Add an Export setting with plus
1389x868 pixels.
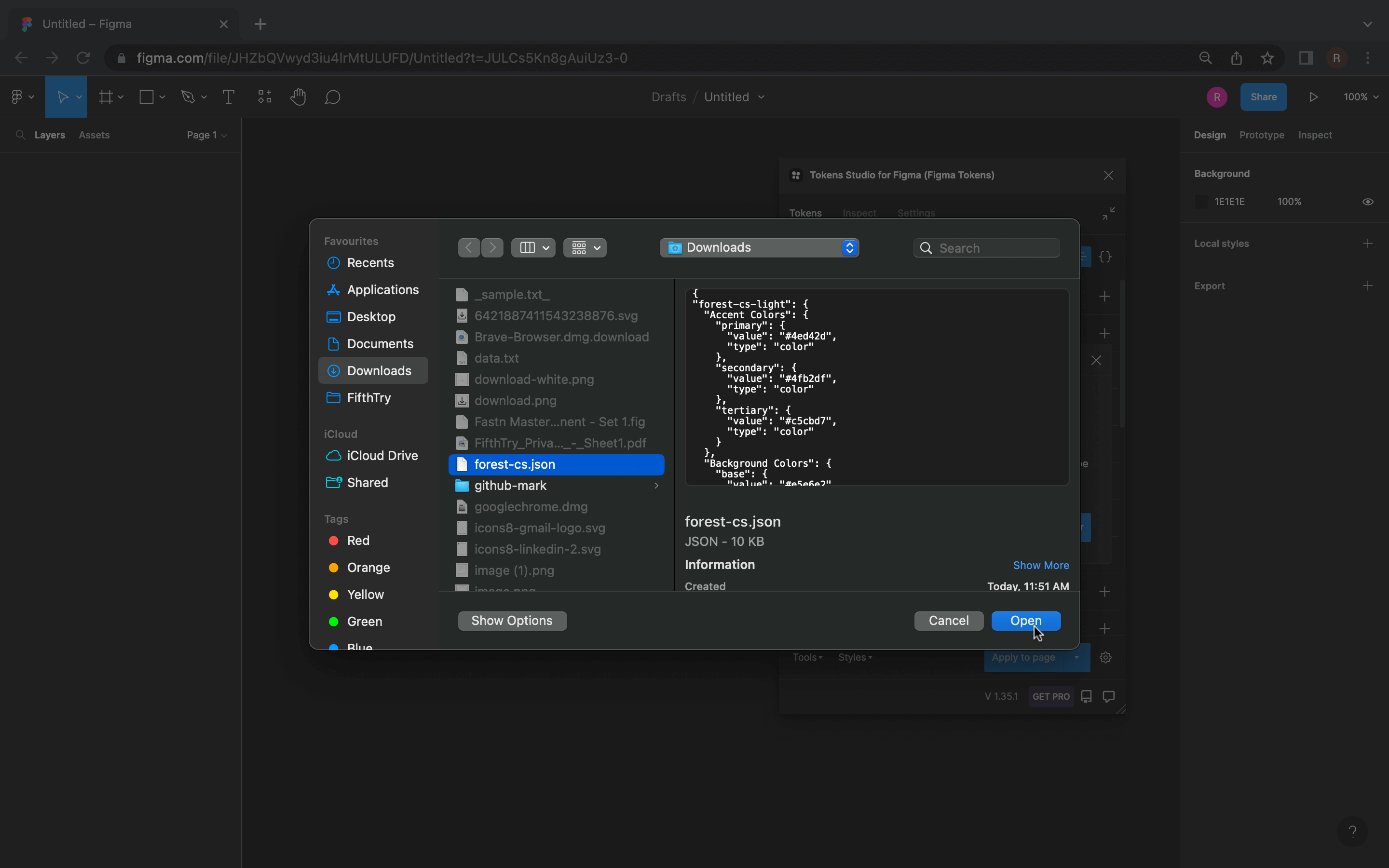pos(1368,286)
